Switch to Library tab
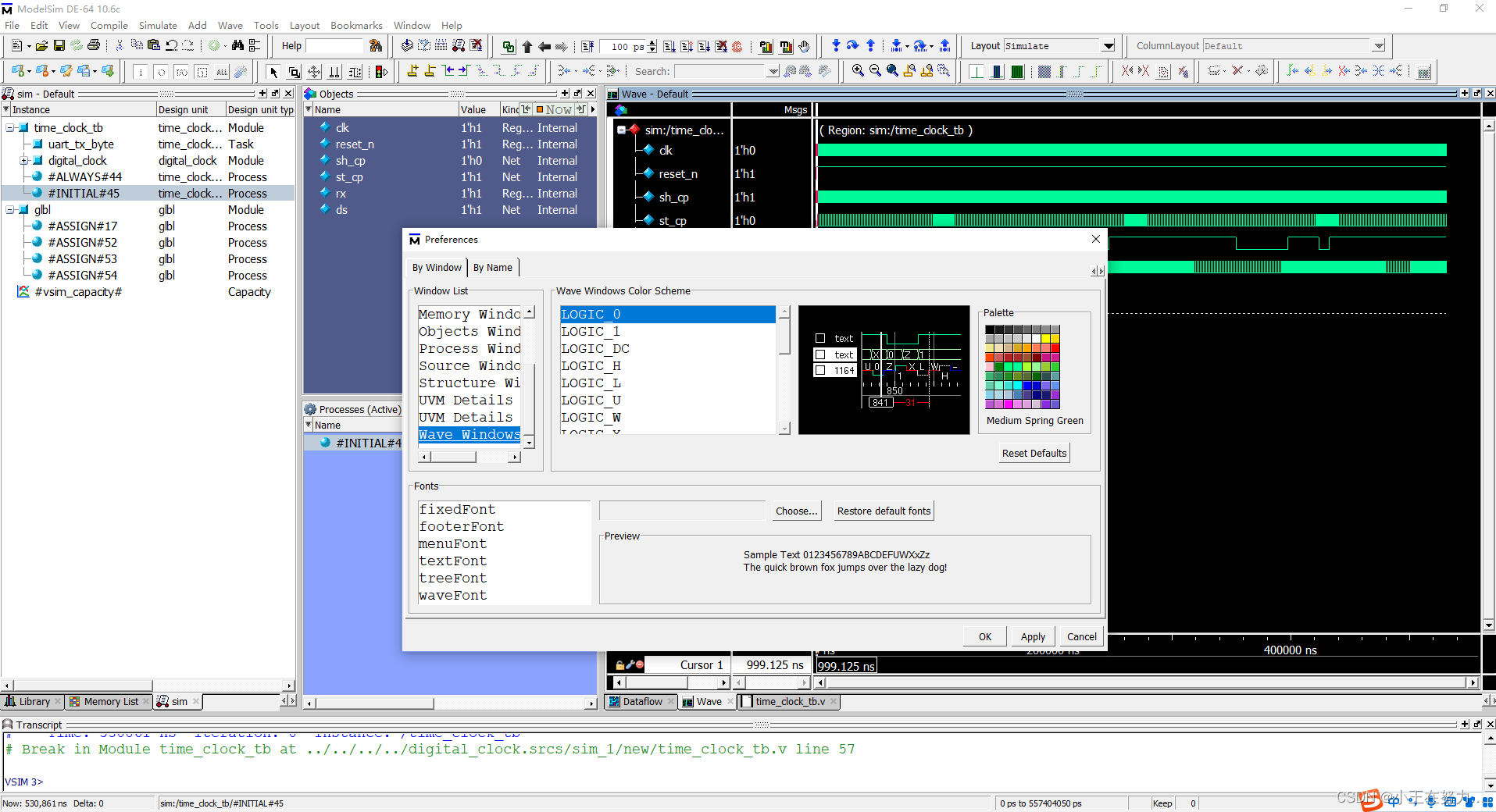Image resolution: width=1496 pixels, height=812 pixels. pyautogui.click(x=34, y=701)
